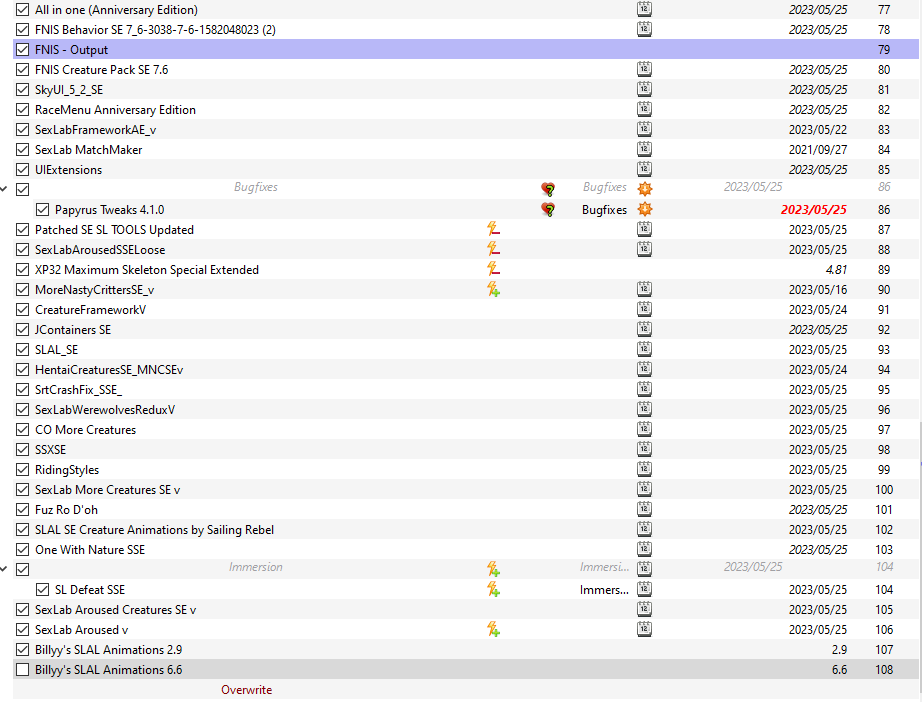
Task: Select CO More Creatures mod name
Action: (x=85, y=430)
